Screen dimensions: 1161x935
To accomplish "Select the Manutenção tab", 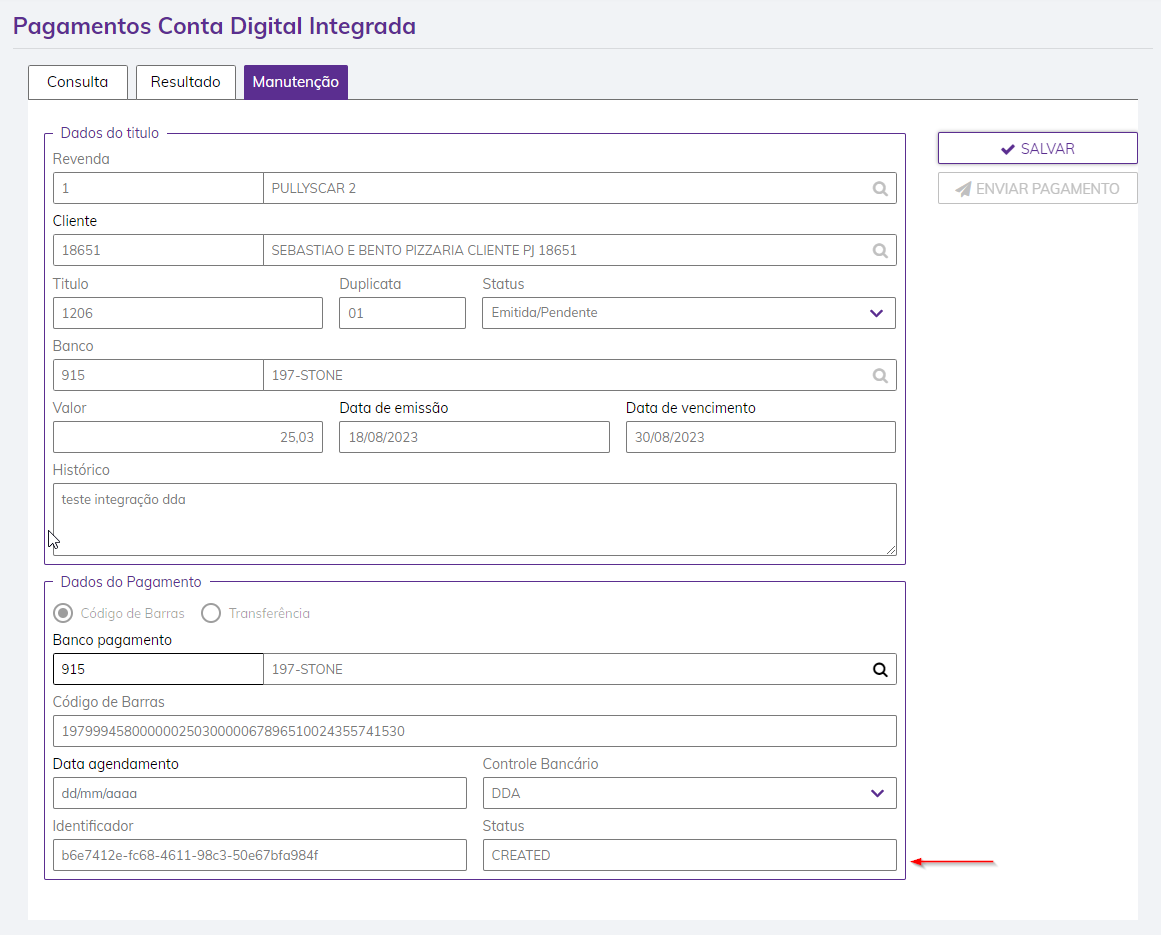I will [295, 82].
